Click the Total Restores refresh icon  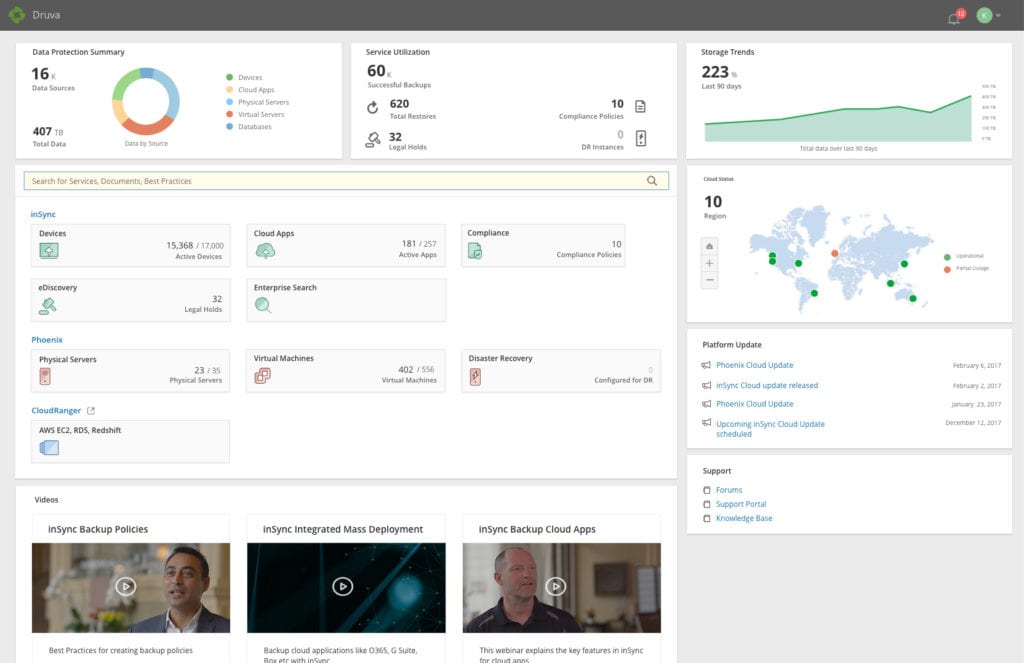click(x=372, y=107)
